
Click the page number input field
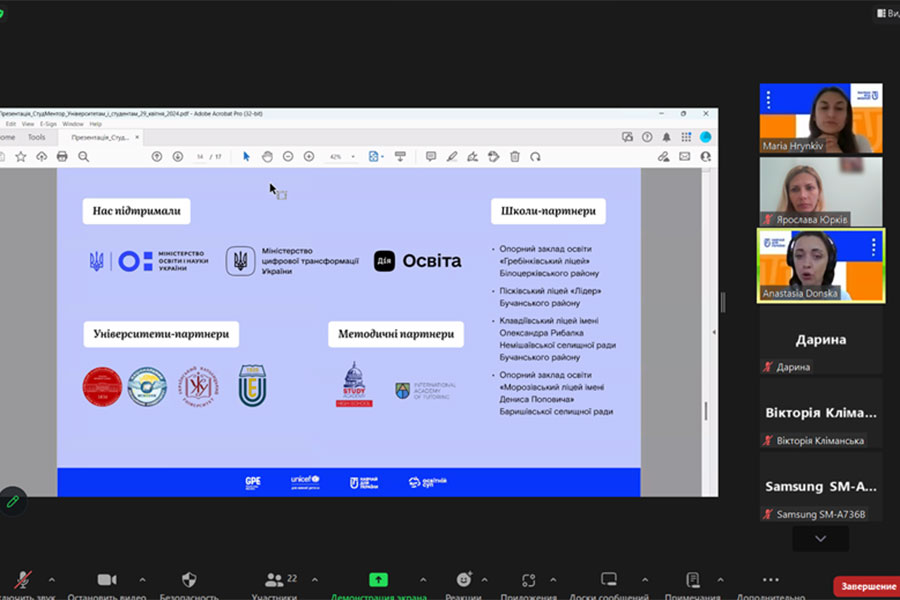(201, 157)
